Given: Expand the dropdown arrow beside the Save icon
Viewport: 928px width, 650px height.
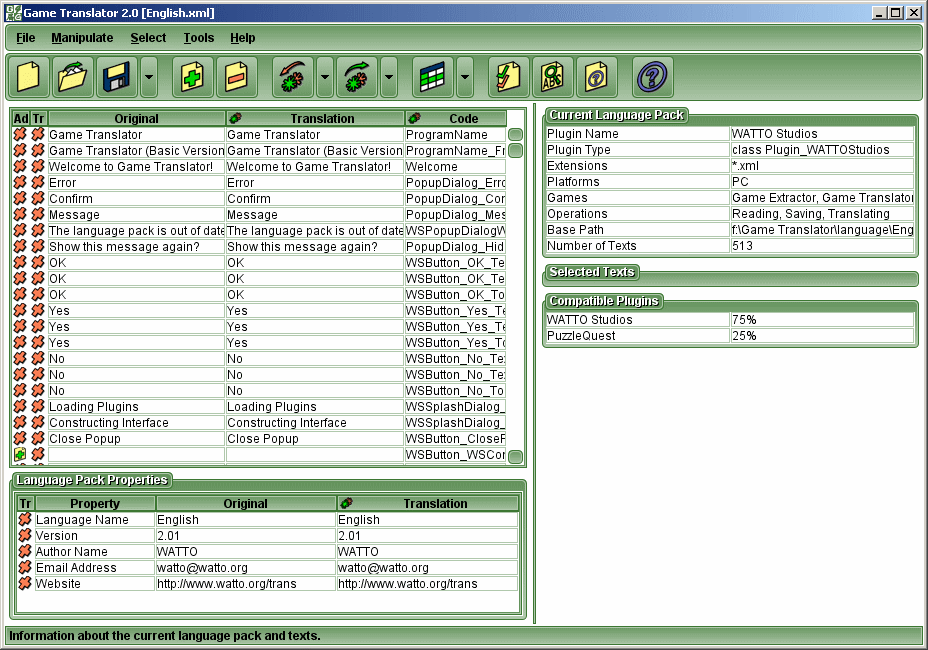Looking at the screenshot, I should tap(148, 77).
